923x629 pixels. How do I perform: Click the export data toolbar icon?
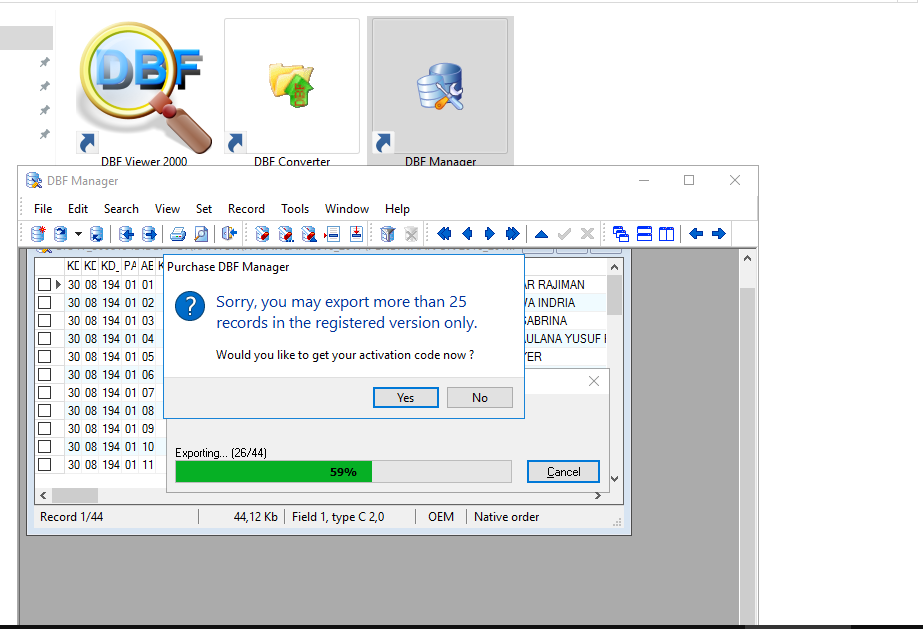pos(150,234)
